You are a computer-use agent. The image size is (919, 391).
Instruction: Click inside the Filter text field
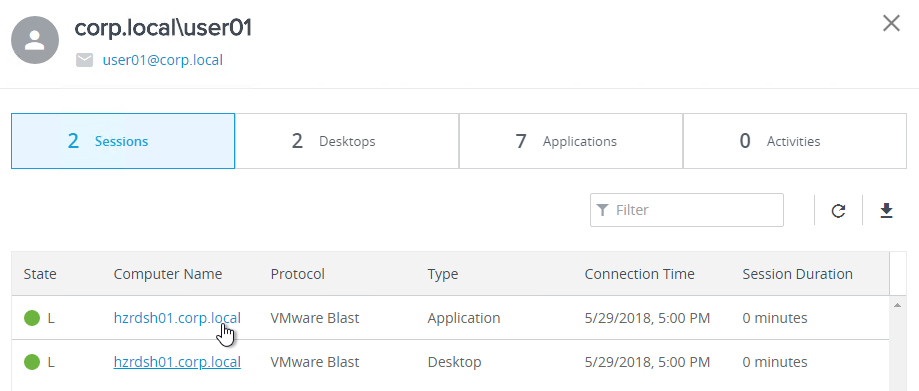pos(687,210)
